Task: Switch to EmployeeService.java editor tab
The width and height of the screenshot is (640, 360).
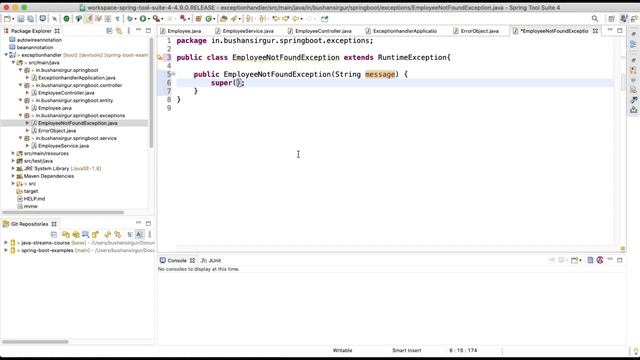Action: [x=244, y=31]
